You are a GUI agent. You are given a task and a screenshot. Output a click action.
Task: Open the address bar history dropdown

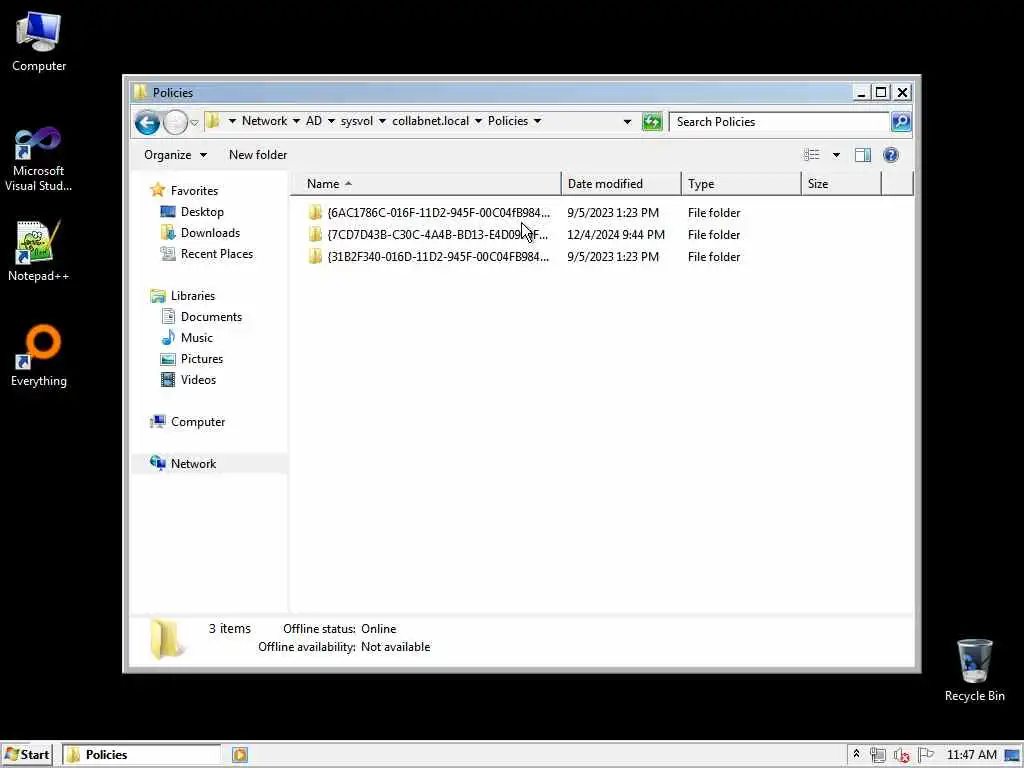pos(627,121)
